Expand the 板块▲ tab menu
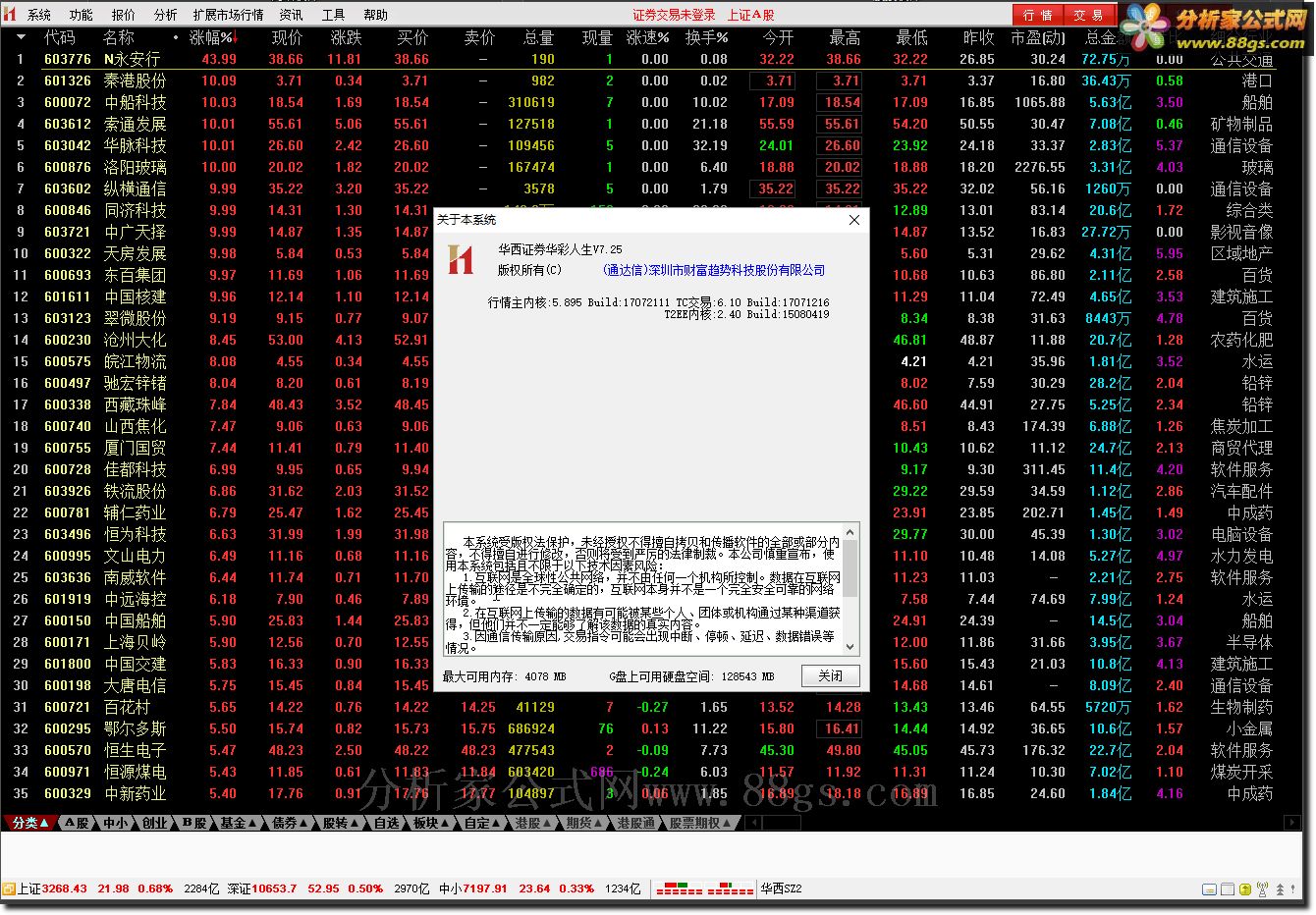The image size is (1316, 915). click(431, 823)
